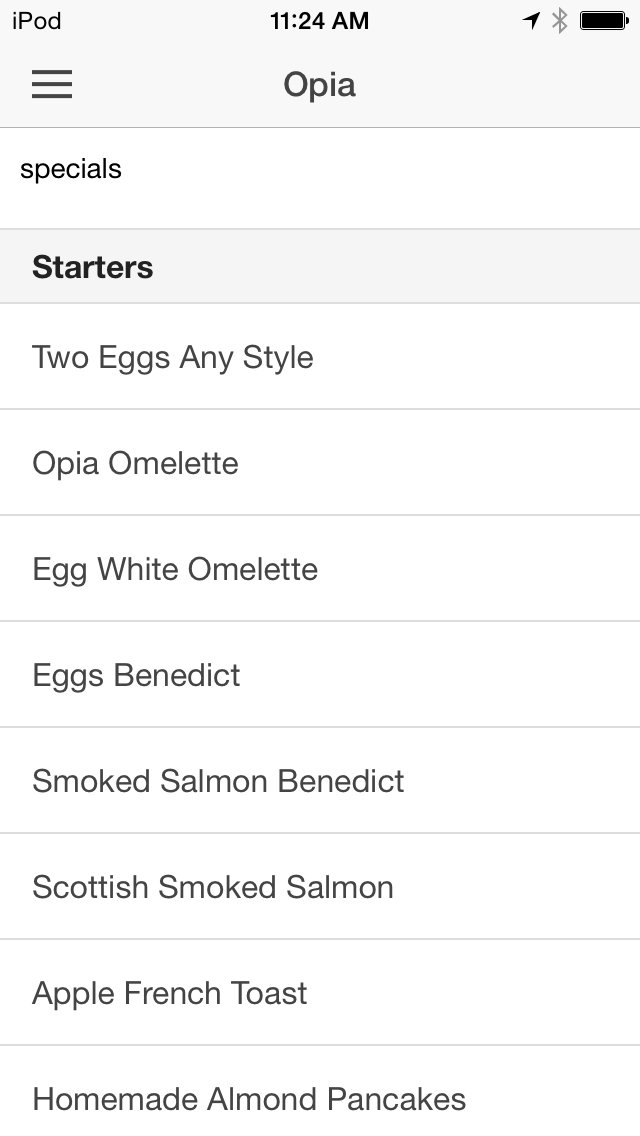Select Apple French Toast
Image resolution: width=640 pixels, height=1136 pixels.
[320, 993]
